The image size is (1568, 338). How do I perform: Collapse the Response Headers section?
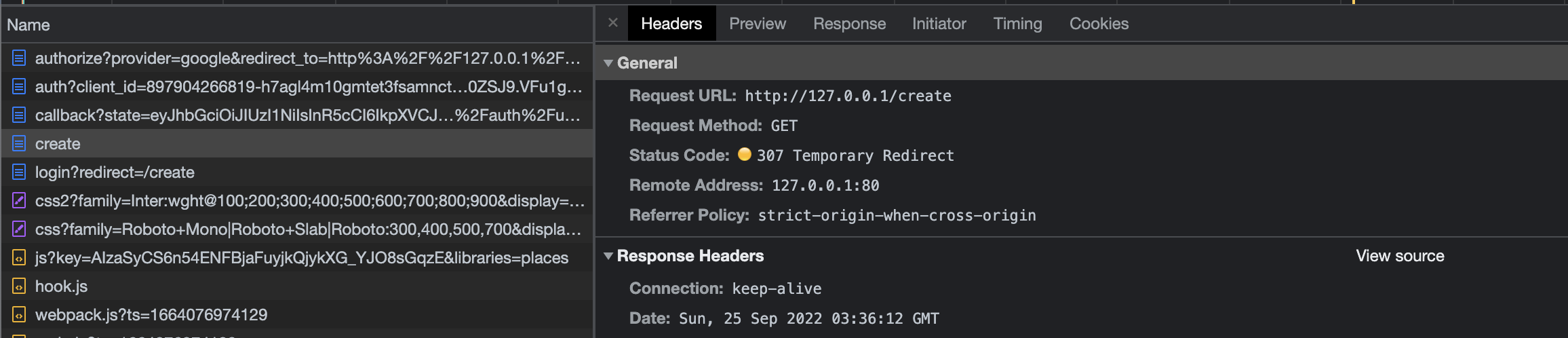pyautogui.click(x=608, y=256)
